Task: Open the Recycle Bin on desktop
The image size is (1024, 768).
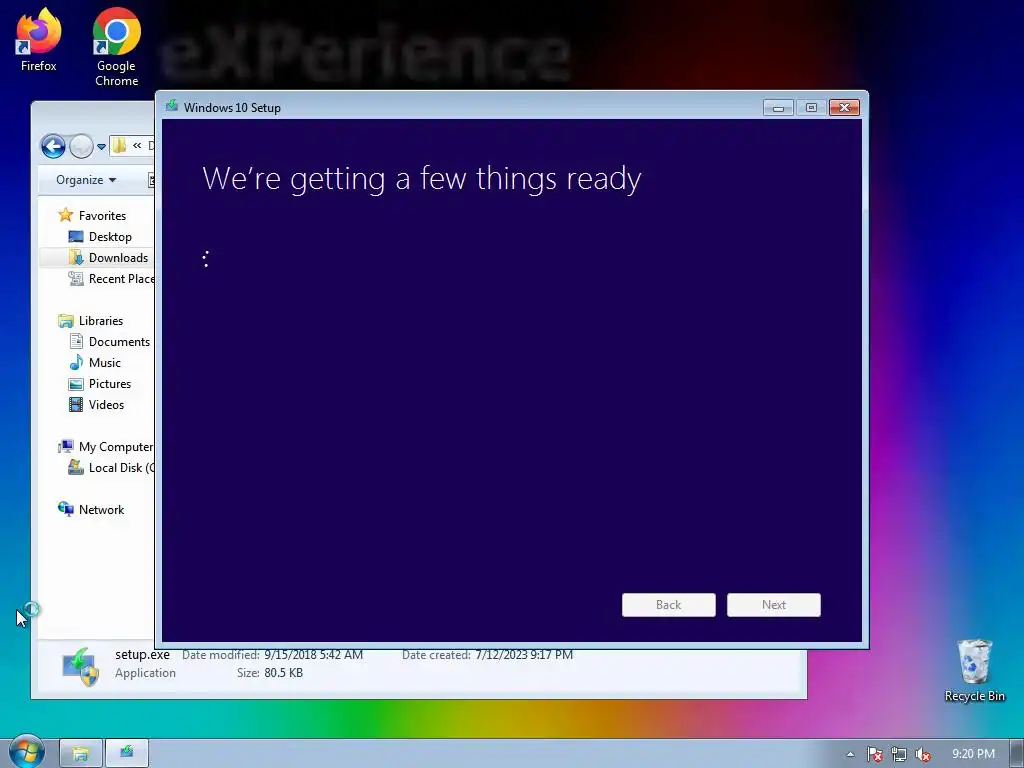Action: 974,671
